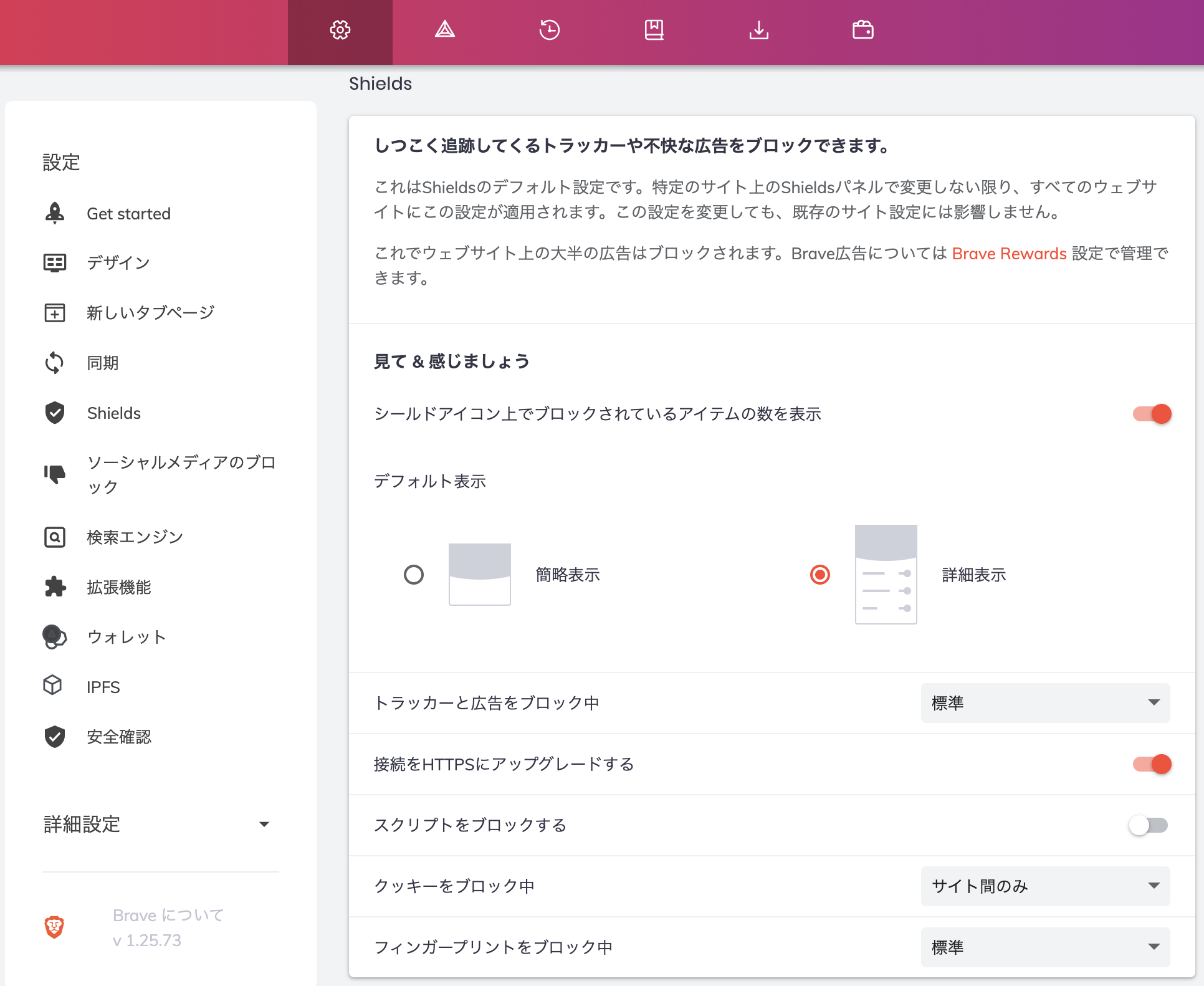Open クッキーをブロック中 dropdown
The image size is (1204, 986).
point(1045,886)
